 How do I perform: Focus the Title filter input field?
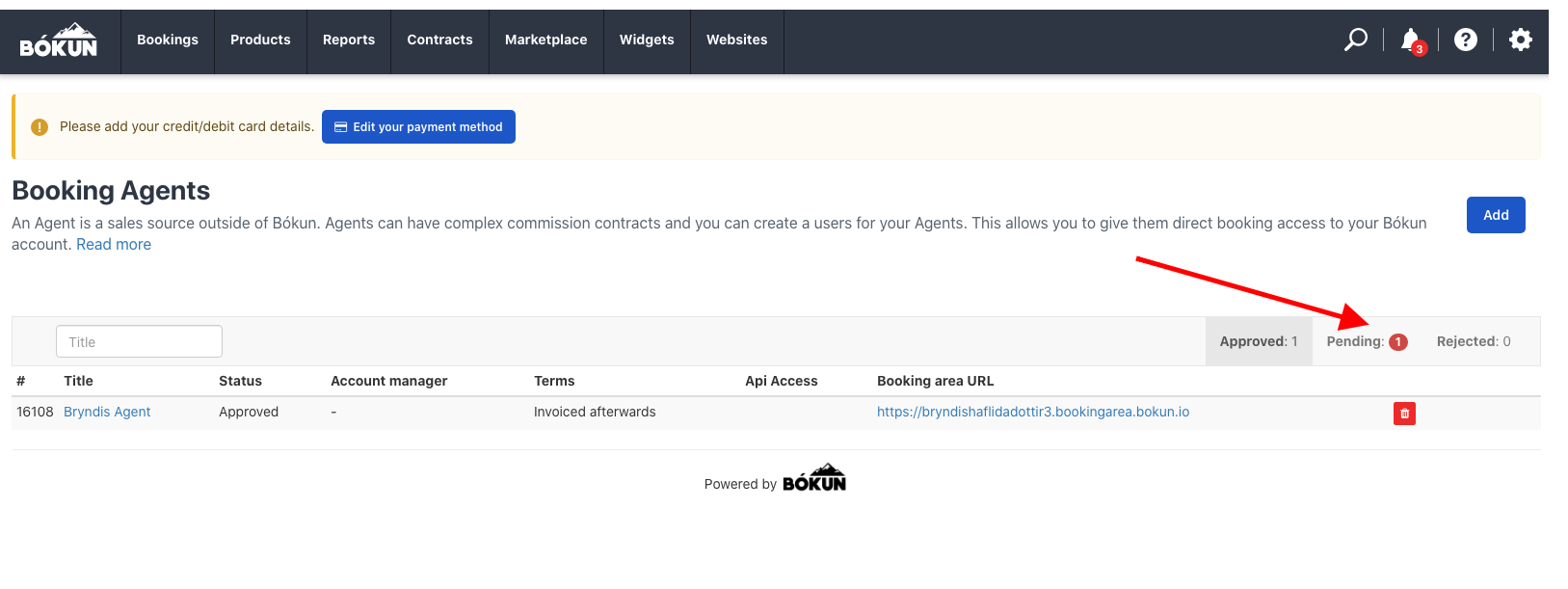pyautogui.click(x=139, y=341)
